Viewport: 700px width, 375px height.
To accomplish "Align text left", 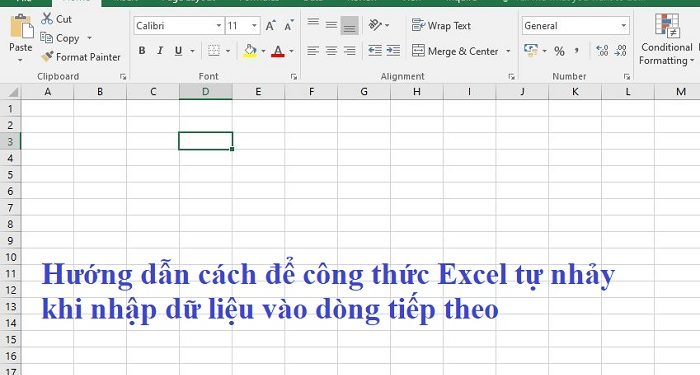I will [x=313, y=51].
